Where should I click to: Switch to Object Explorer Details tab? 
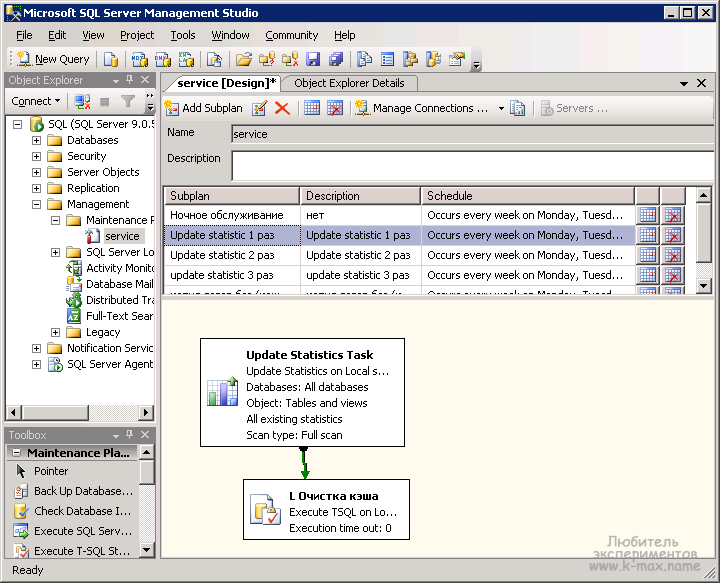point(349,83)
